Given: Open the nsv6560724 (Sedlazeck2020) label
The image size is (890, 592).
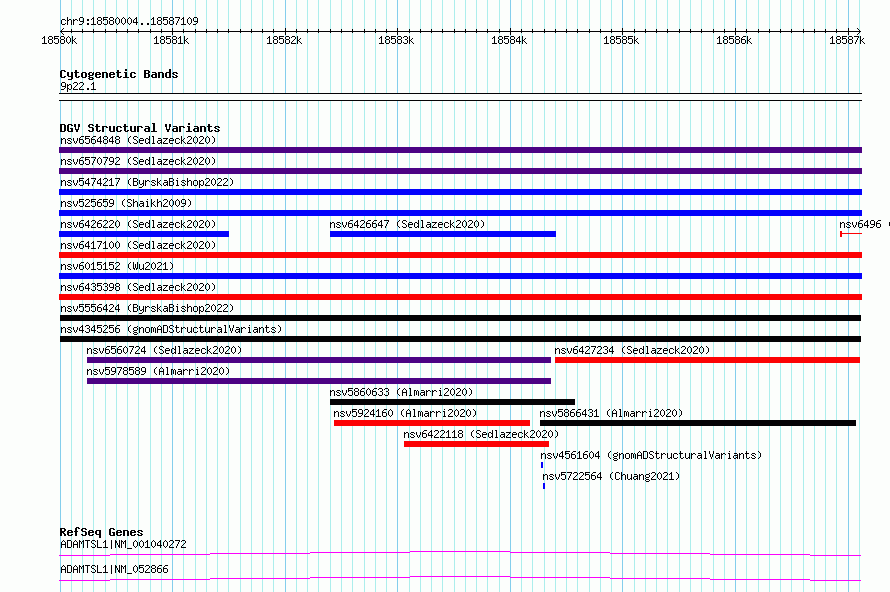Looking at the screenshot, I should click(164, 350).
